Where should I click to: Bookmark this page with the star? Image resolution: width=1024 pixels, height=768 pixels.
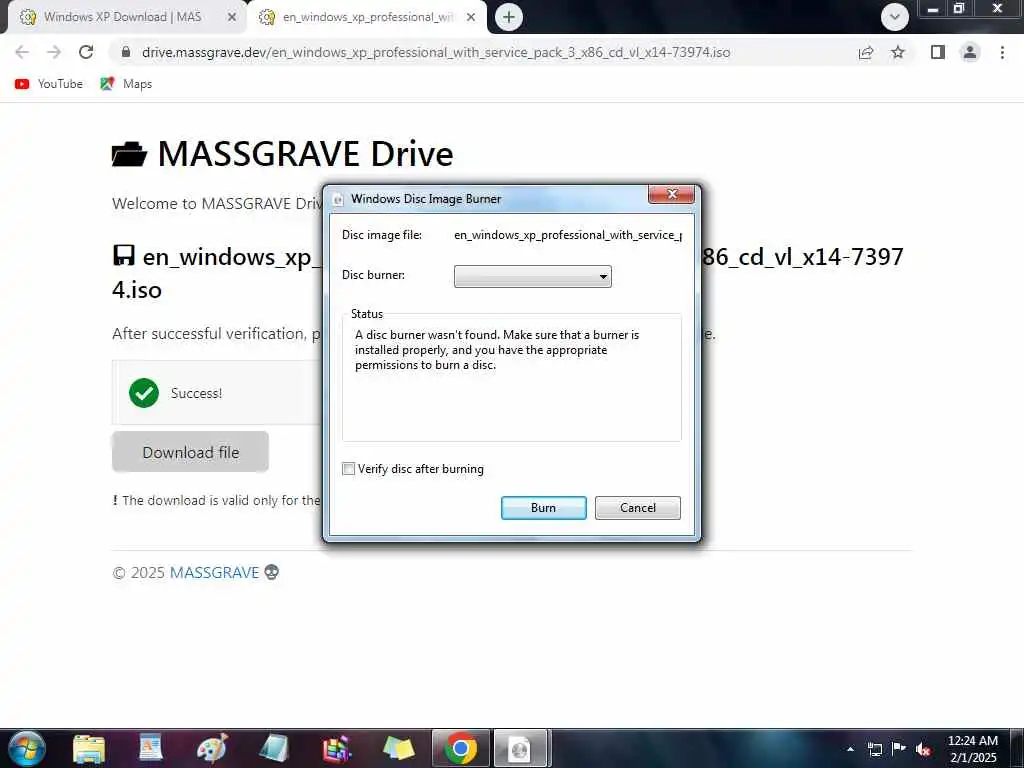898,52
